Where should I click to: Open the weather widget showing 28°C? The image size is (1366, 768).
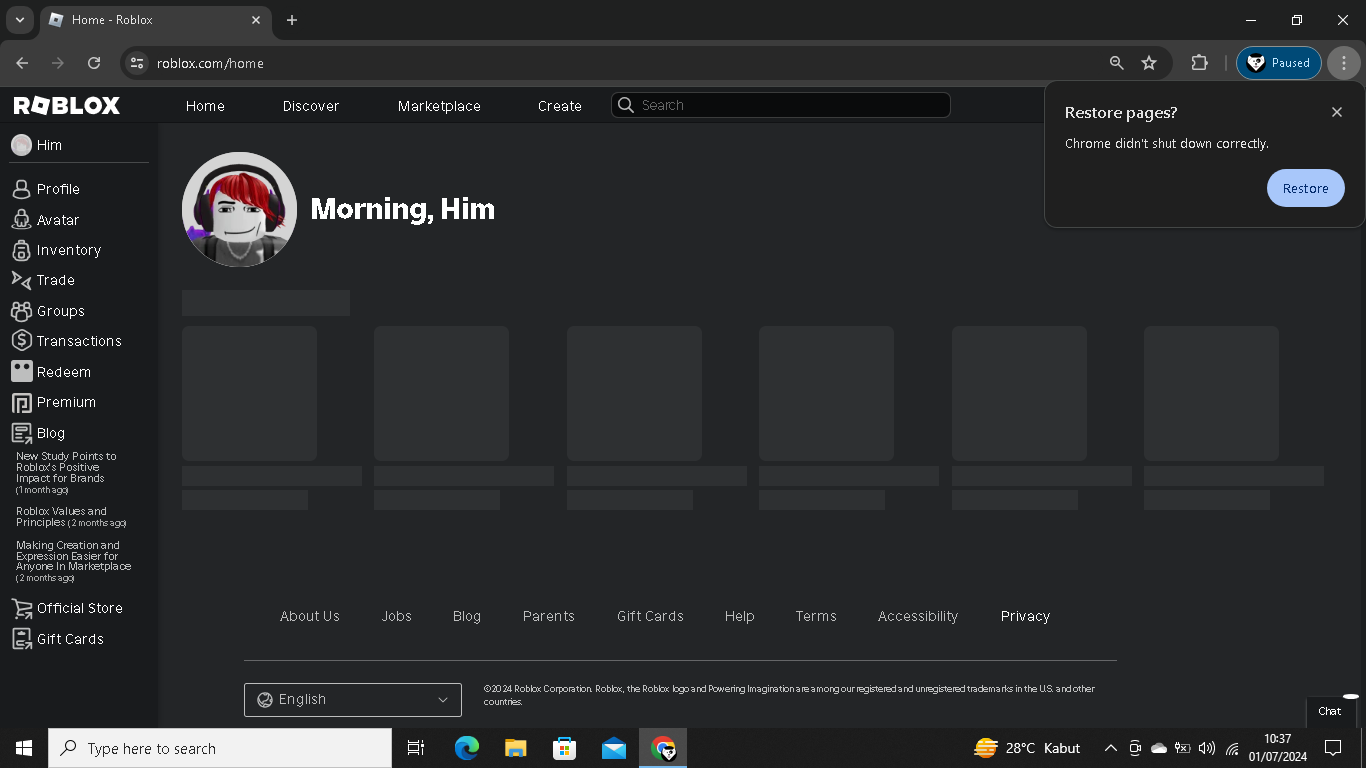click(1027, 748)
